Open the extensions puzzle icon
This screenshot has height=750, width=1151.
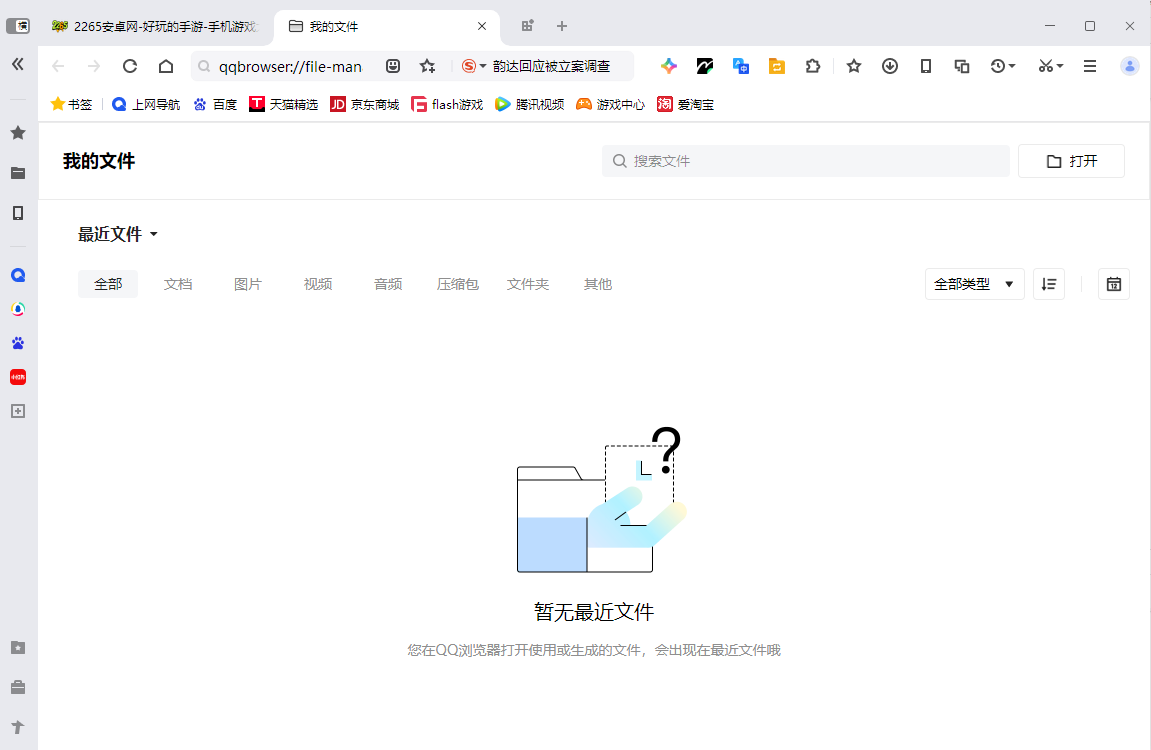[x=813, y=66]
